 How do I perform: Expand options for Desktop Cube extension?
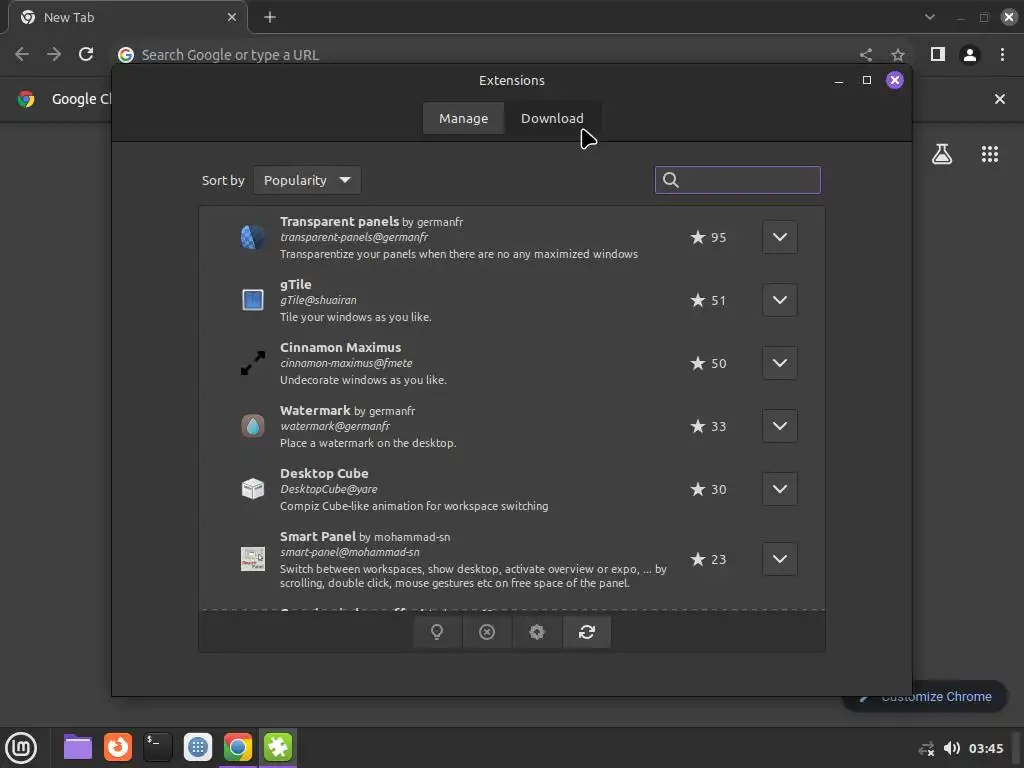[780, 489]
